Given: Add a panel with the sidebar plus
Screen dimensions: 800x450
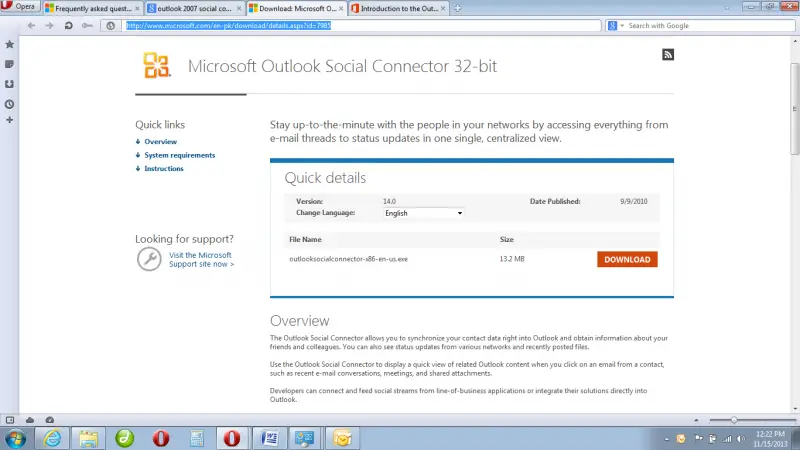Looking at the screenshot, I should pyautogui.click(x=9, y=120).
